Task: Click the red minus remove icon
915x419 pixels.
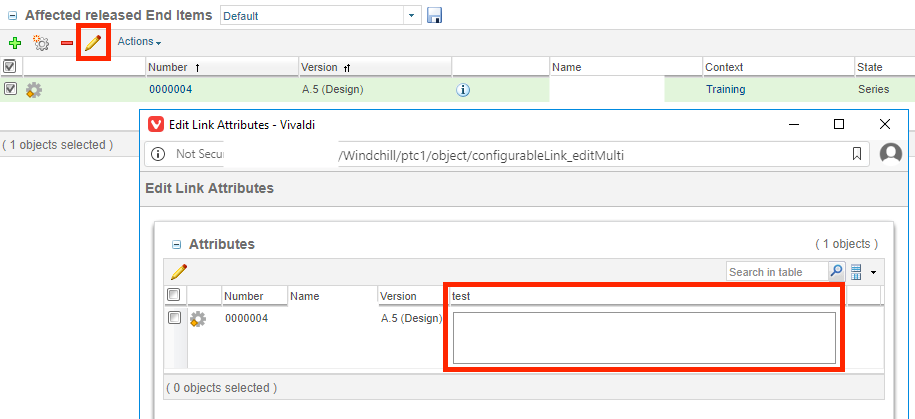Action: coord(67,43)
